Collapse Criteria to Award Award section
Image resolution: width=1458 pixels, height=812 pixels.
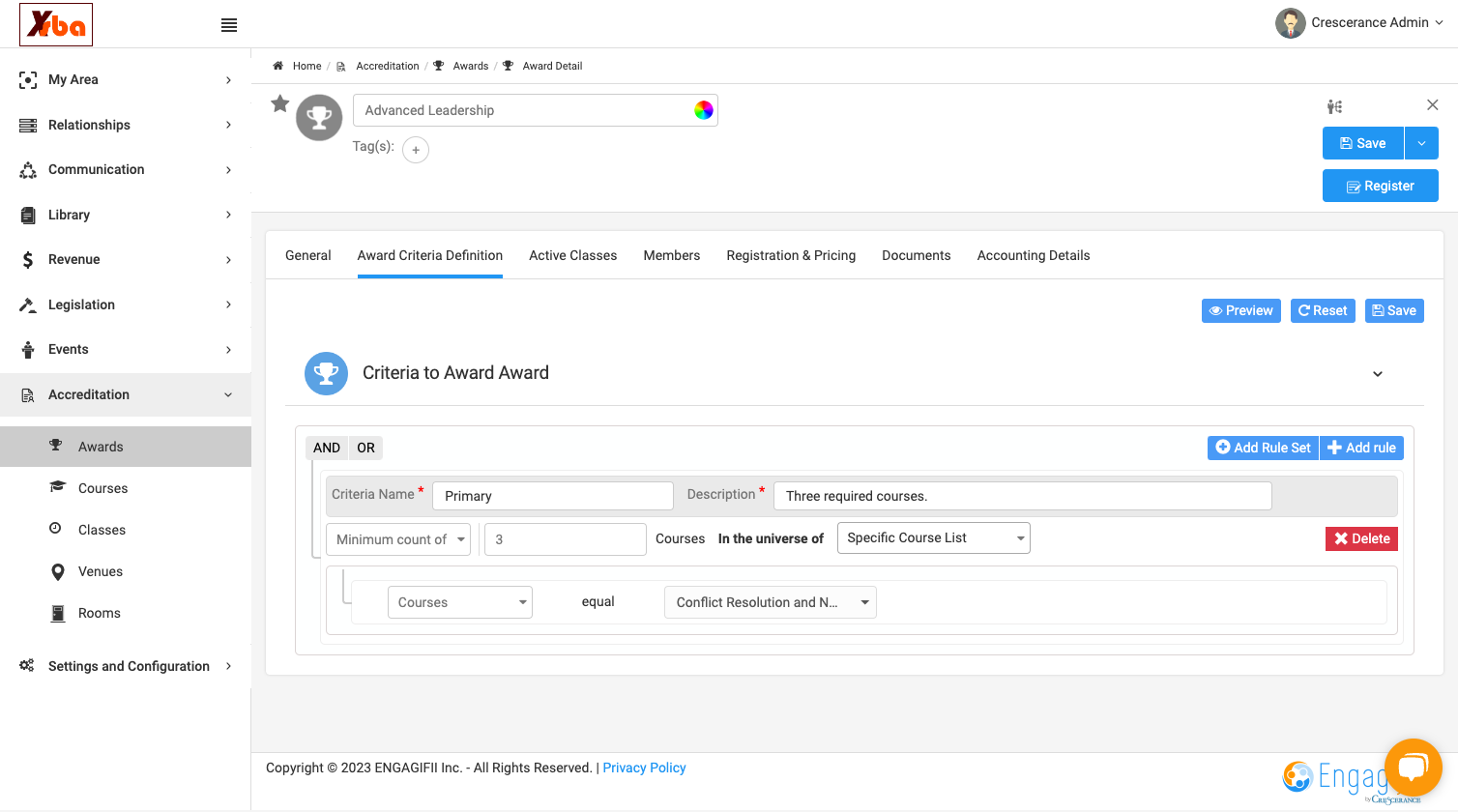1378,374
